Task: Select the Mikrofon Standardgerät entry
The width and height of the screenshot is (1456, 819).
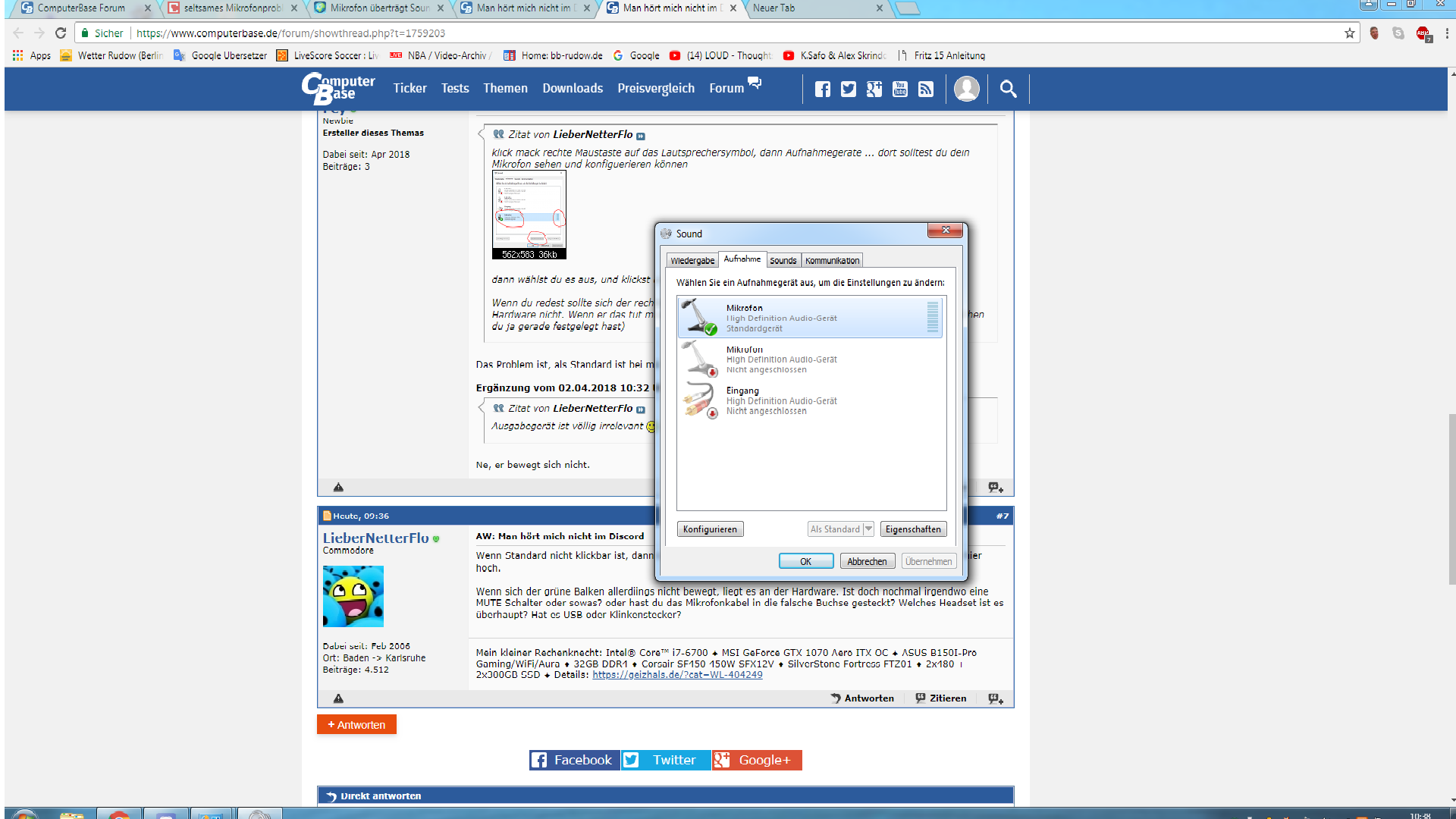Action: click(809, 318)
